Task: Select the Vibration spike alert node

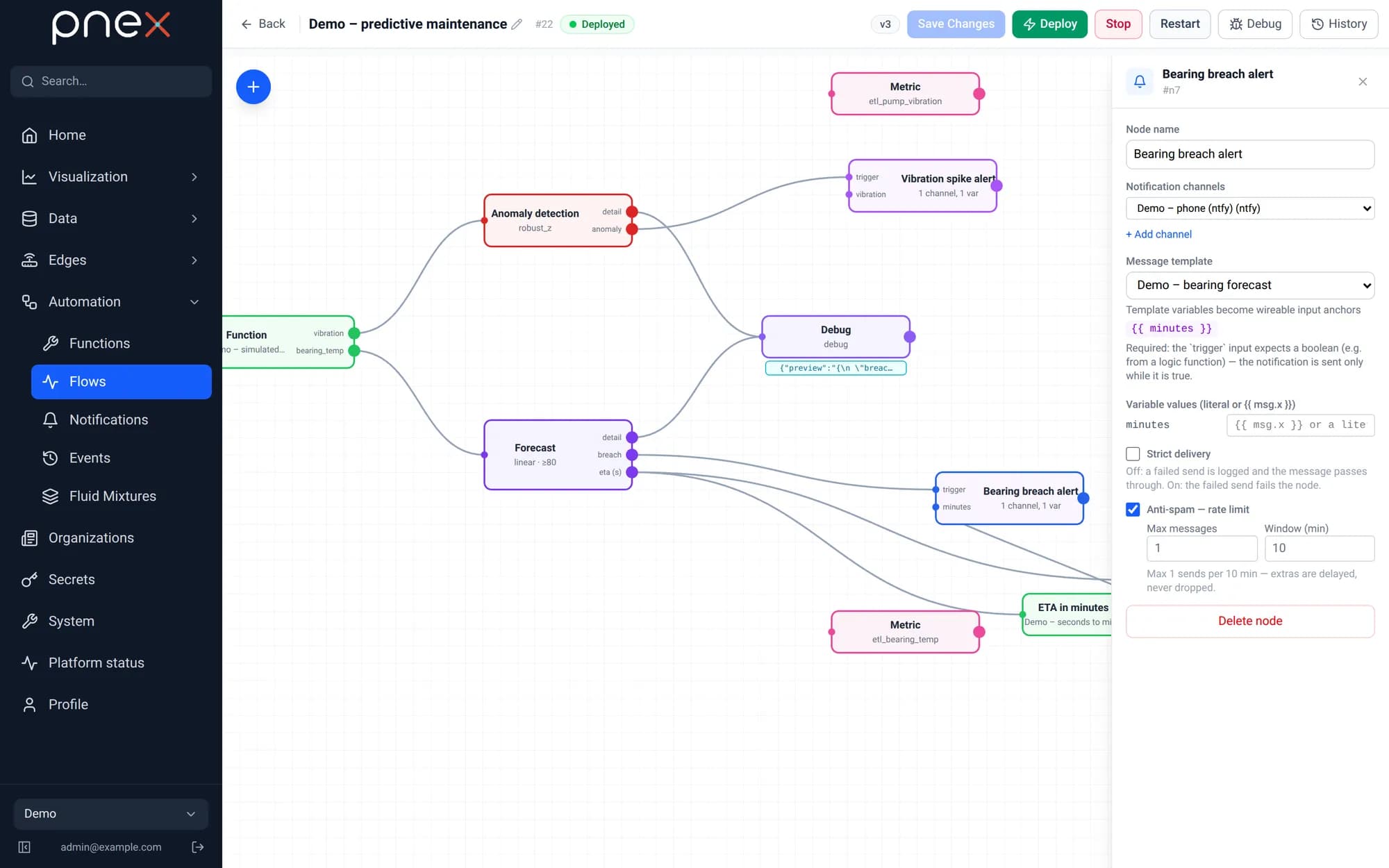Action: pyautogui.click(x=922, y=185)
